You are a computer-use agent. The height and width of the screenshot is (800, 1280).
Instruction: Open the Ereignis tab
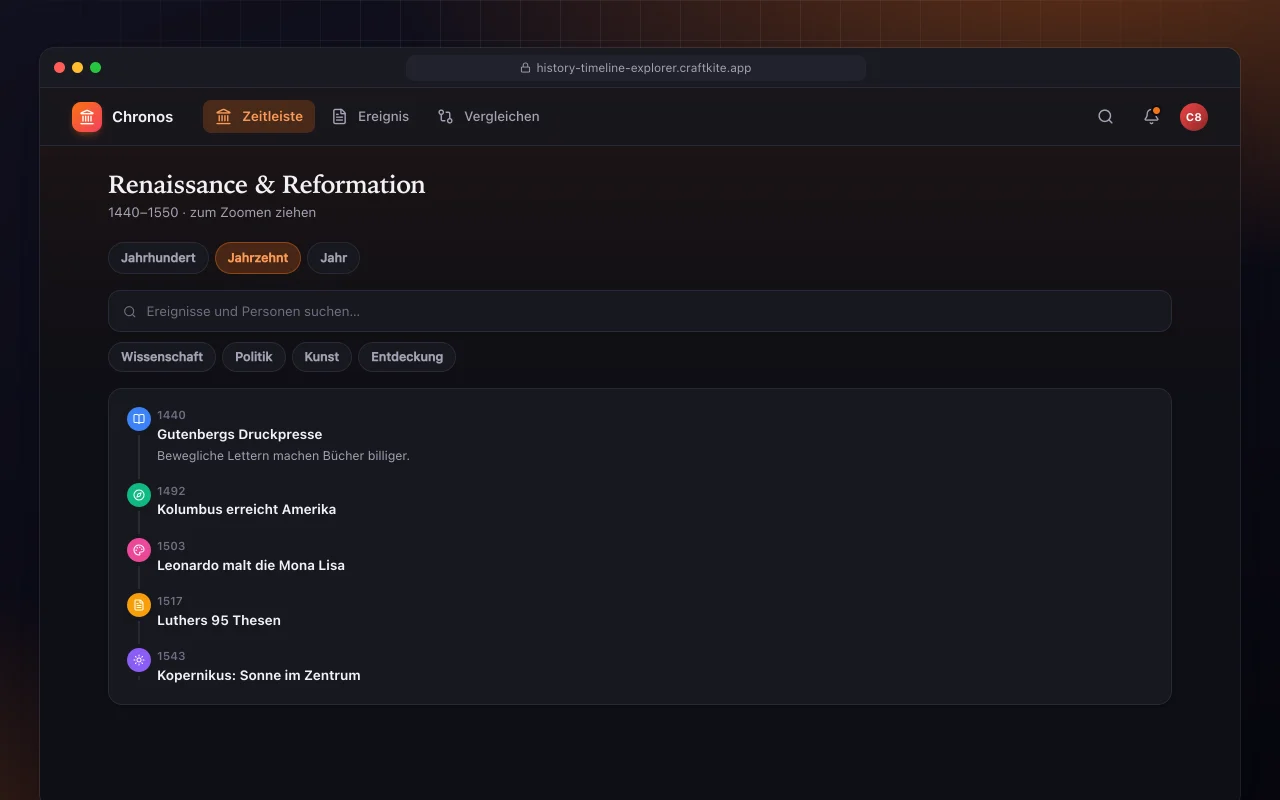click(x=371, y=117)
